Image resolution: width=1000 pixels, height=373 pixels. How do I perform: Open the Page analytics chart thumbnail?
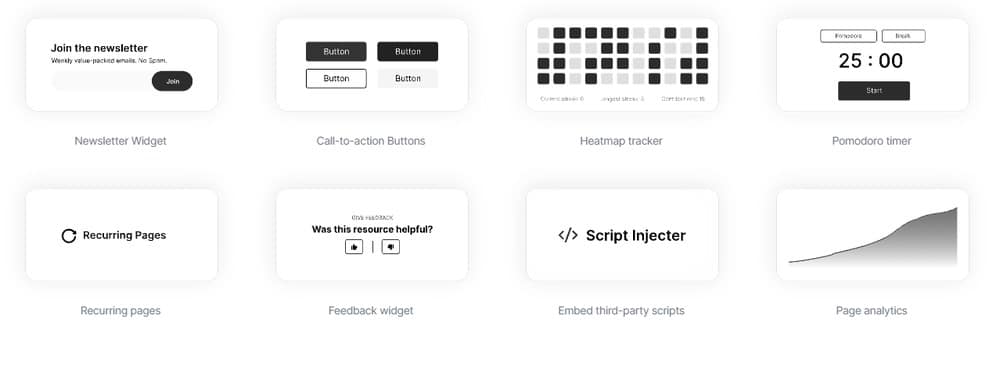(x=872, y=235)
